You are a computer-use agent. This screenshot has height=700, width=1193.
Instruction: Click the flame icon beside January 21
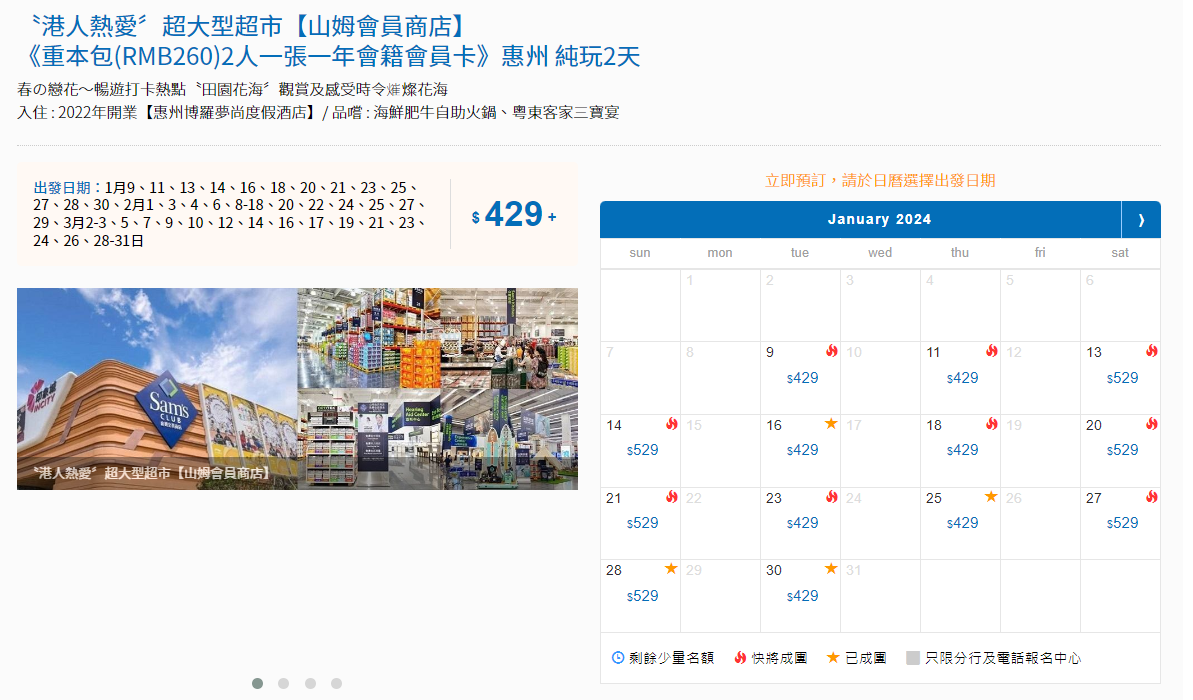(x=671, y=497)
